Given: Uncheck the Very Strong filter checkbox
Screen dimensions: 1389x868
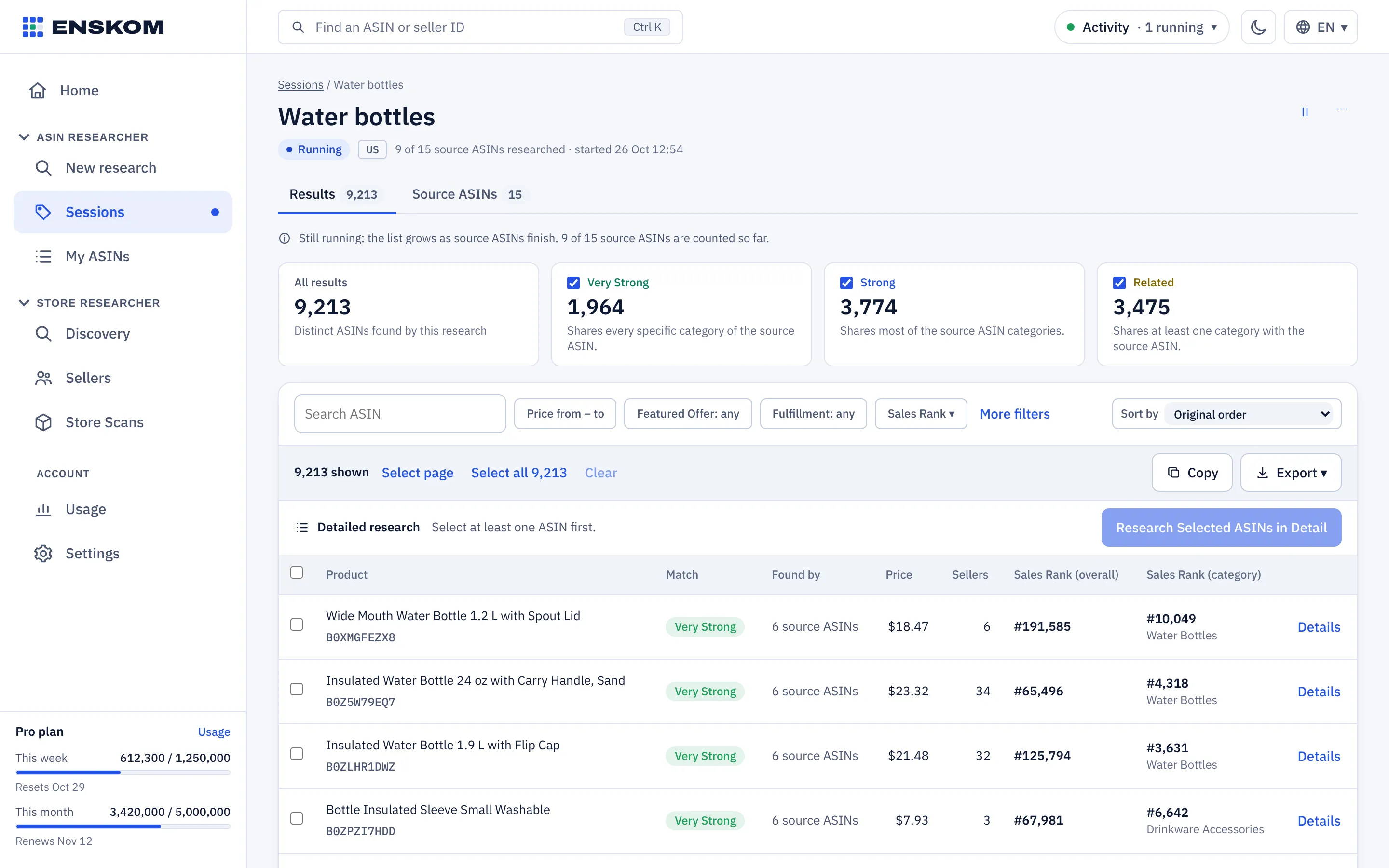Looking at the screenshot, I should click(x=573, y=283).
